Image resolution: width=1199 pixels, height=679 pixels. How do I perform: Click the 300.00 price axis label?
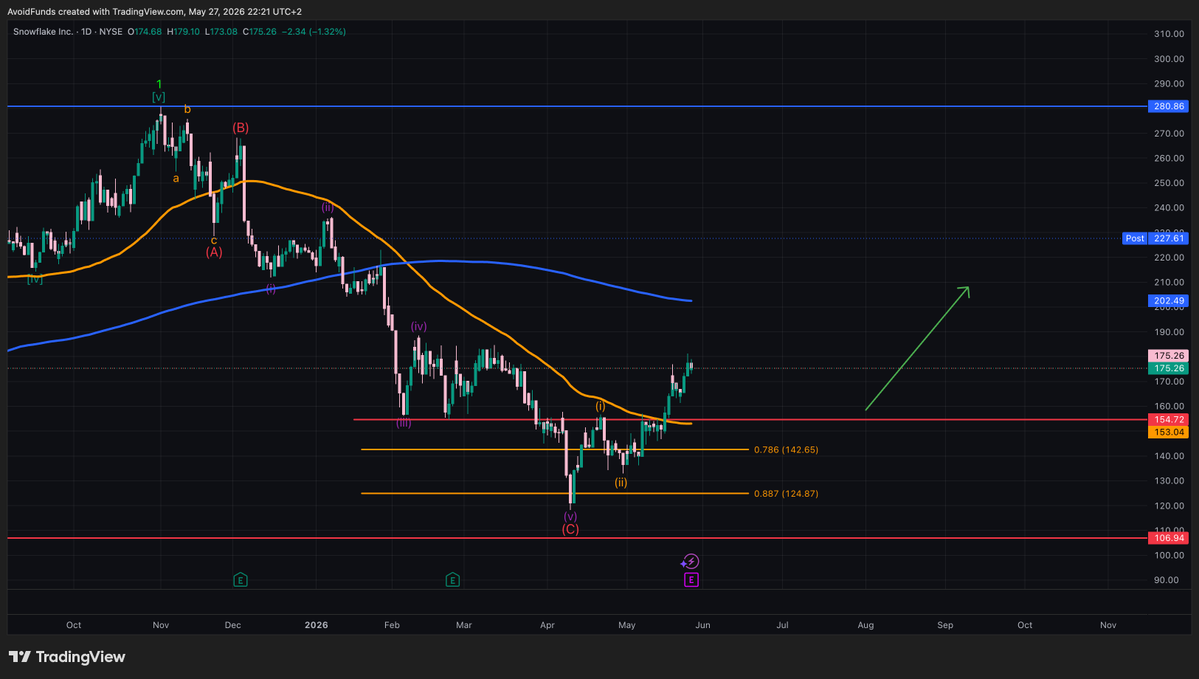coord(1168,59)
